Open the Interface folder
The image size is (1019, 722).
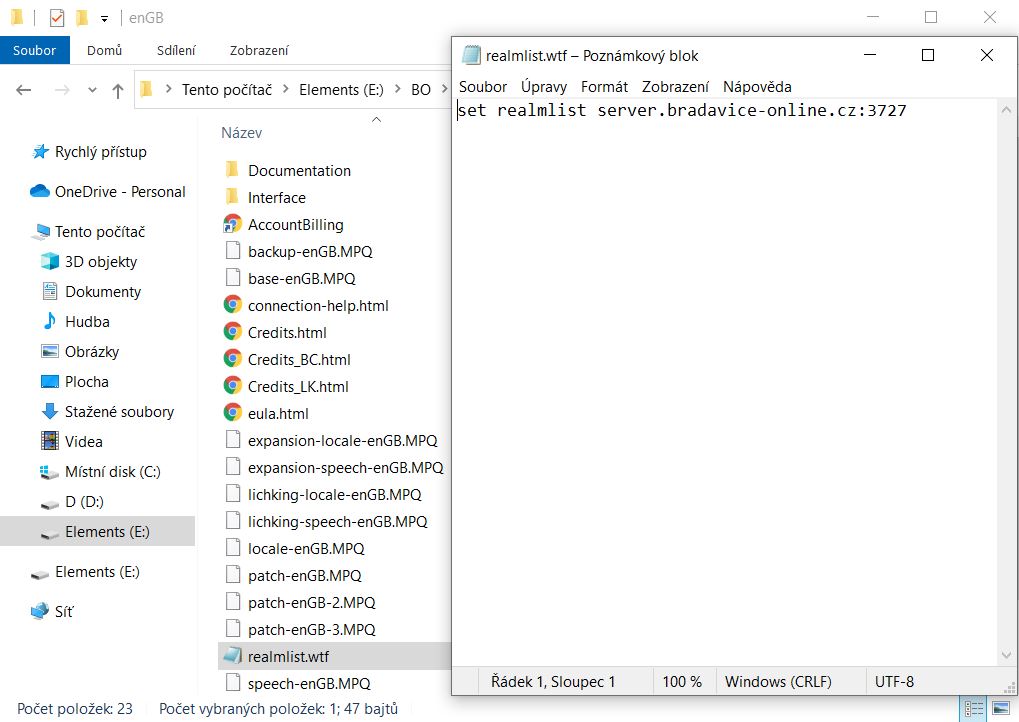click(275, 197)
